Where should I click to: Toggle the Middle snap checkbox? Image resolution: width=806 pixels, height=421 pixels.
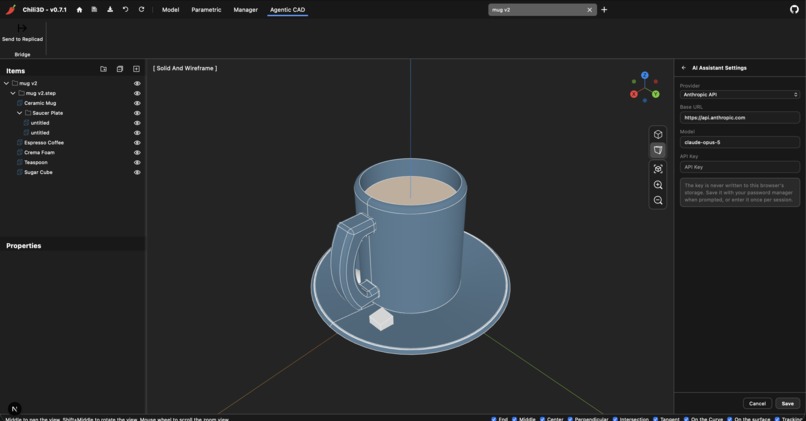click(515, 419)
